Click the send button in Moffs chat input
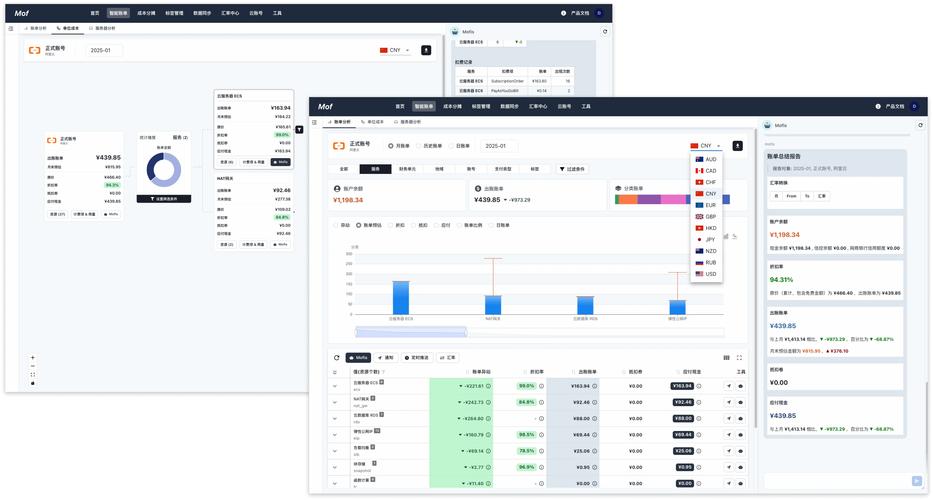The height and width of the screenshot is (500, 933). 917,481
